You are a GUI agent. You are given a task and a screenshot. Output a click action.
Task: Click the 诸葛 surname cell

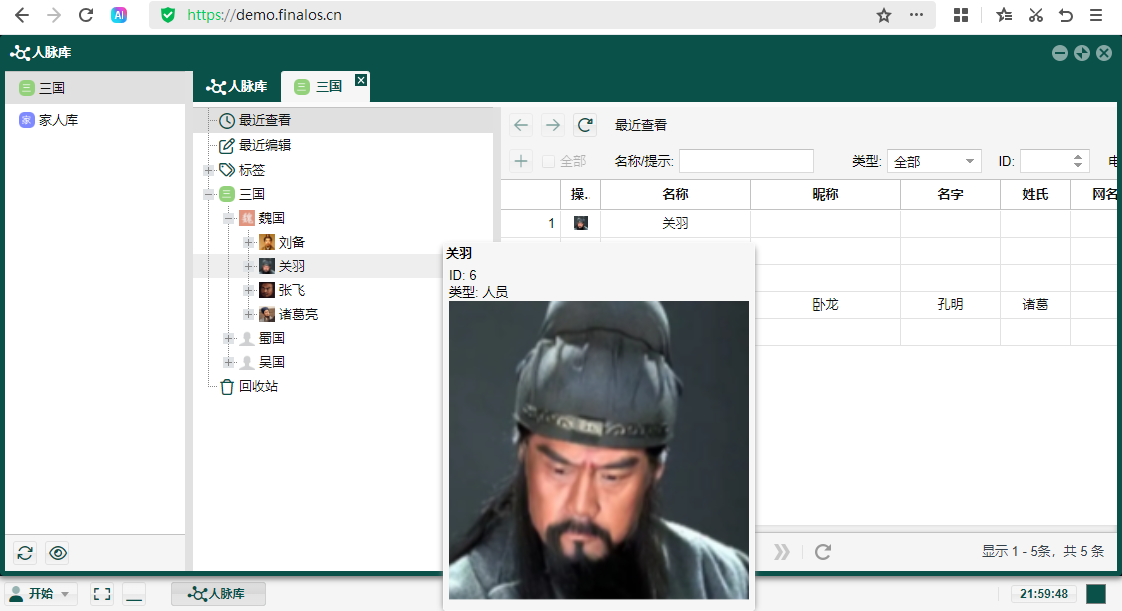click(1035, 305)
